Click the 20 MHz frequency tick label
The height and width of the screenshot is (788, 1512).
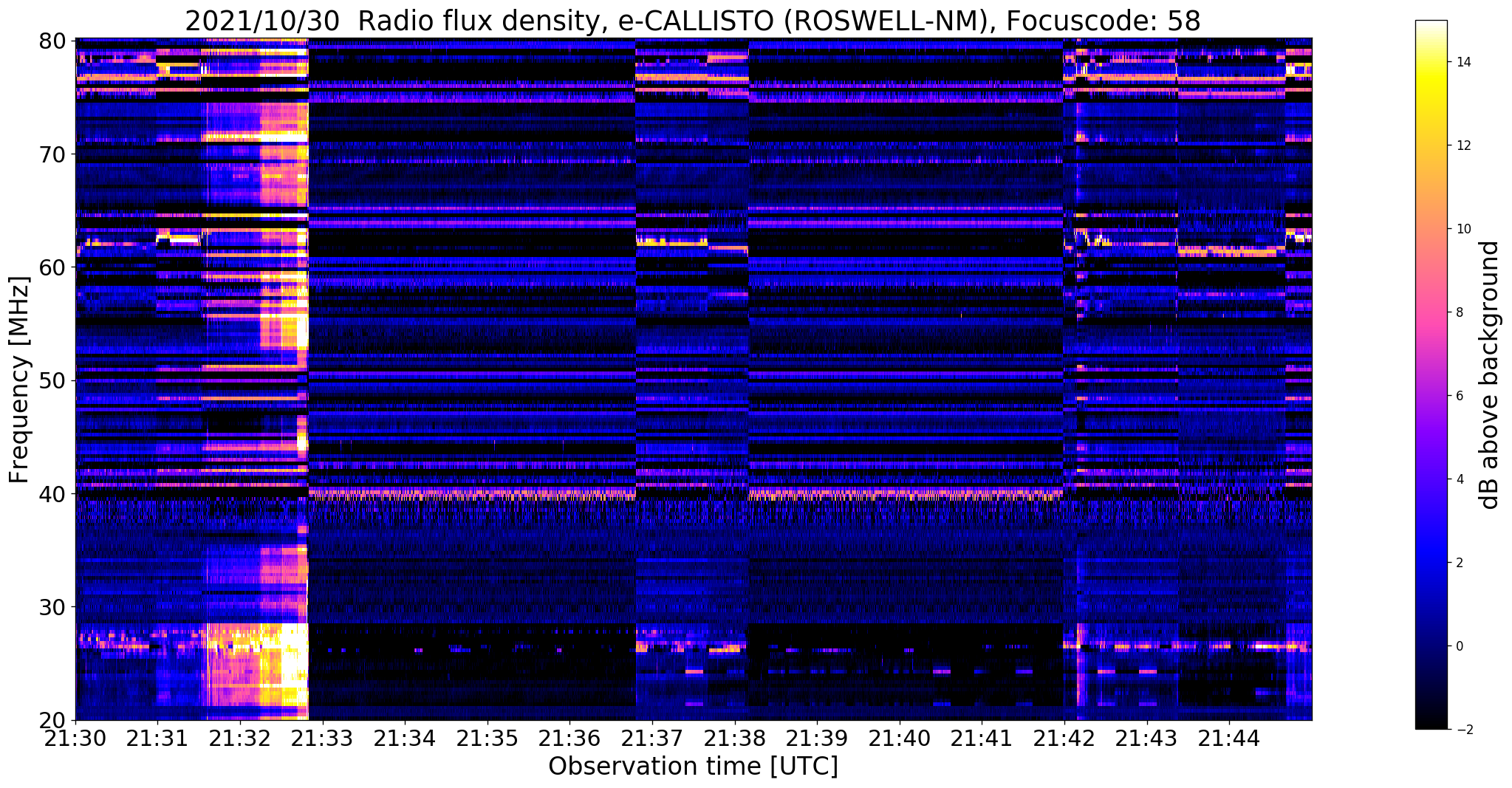click(x=52, y=720)
